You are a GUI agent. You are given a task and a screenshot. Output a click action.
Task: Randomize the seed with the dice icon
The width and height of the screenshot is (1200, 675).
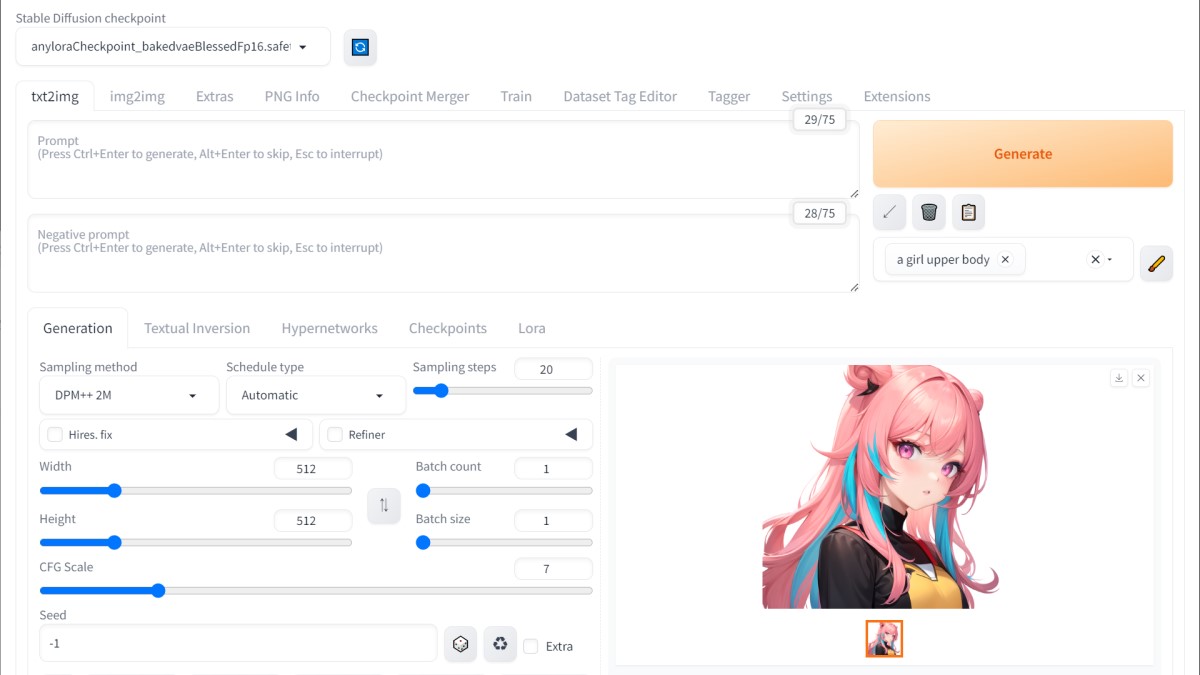point(460,645)
